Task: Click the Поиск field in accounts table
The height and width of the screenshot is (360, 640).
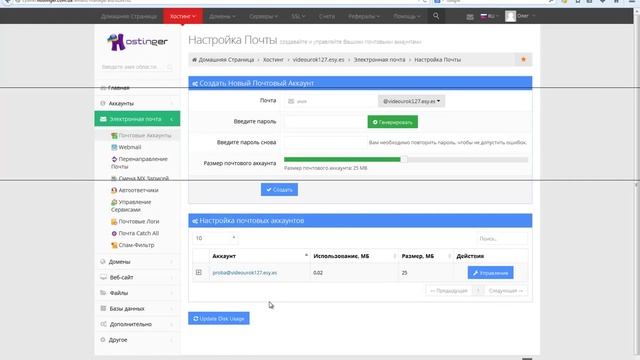Action: coord(502,238)
